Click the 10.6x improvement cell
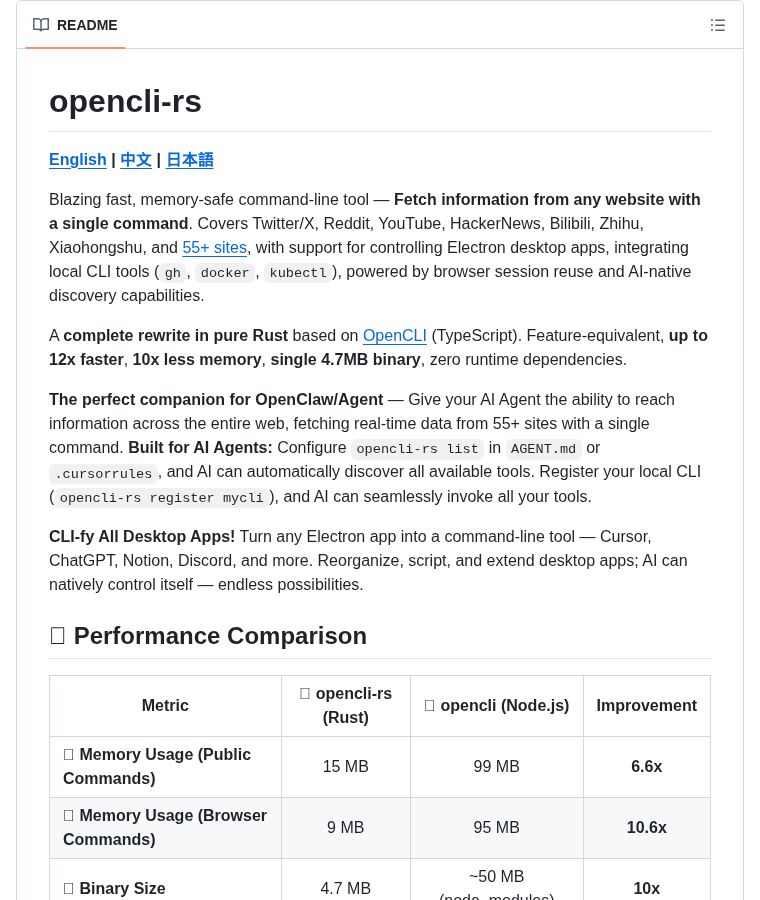Image resolution: width=760 pixels, height=900 pixels. click(x=646, y=828)
